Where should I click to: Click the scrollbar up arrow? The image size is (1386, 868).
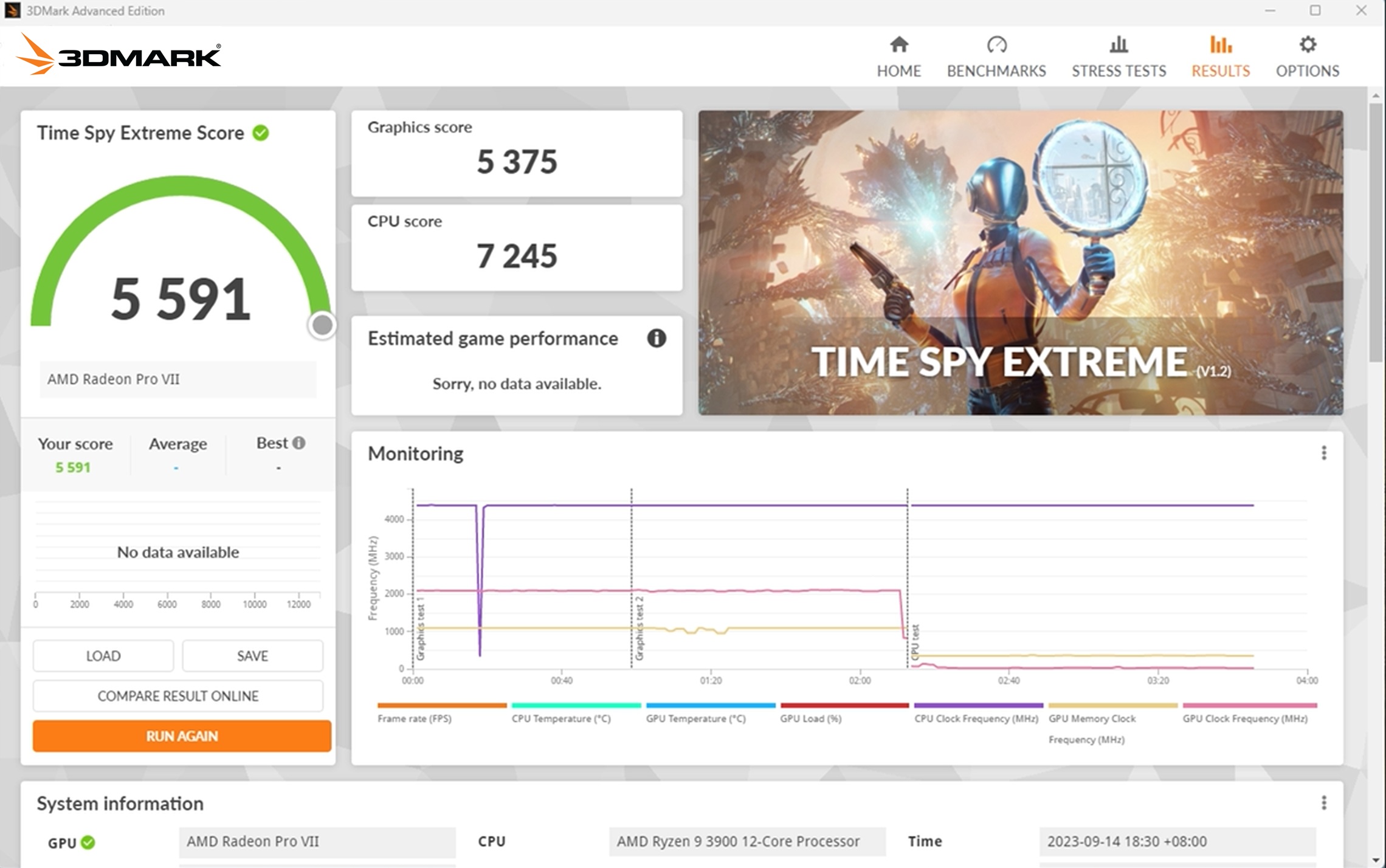(x=1376, y=95)
